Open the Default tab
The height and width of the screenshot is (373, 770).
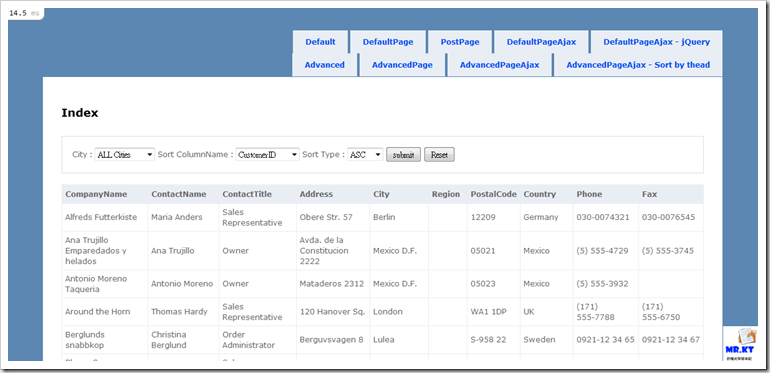[x=320, y=42]
